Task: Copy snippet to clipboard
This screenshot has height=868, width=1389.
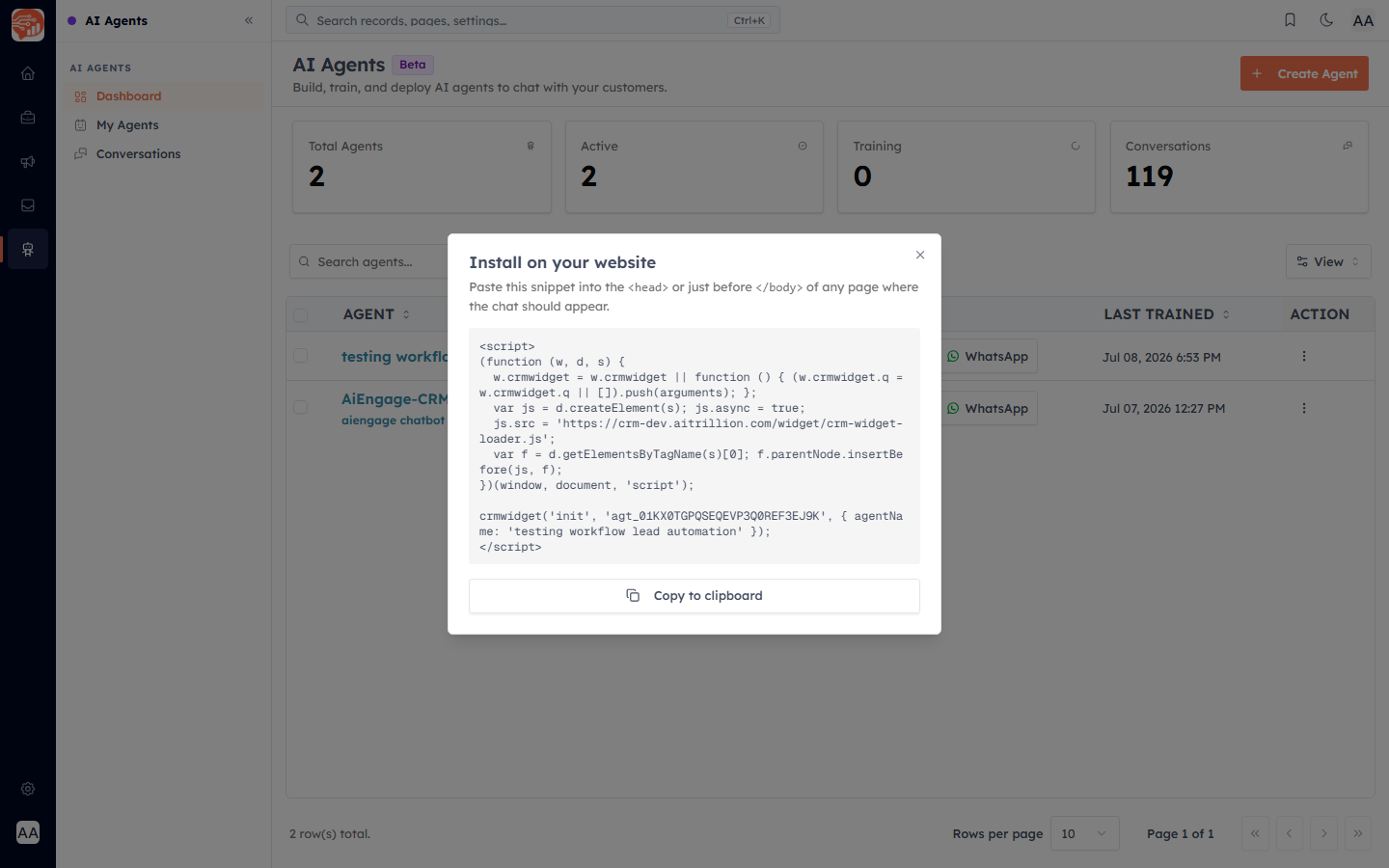Action: tap(694, 596)
